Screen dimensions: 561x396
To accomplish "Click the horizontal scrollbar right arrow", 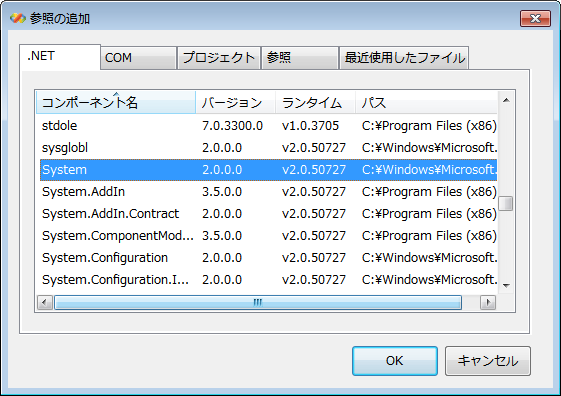I will (x=488, y=303).
